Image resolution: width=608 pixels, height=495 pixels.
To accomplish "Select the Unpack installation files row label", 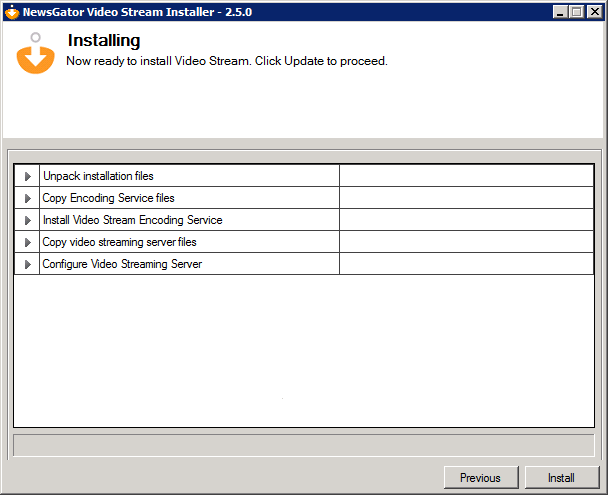I will [x=98, y=176].
